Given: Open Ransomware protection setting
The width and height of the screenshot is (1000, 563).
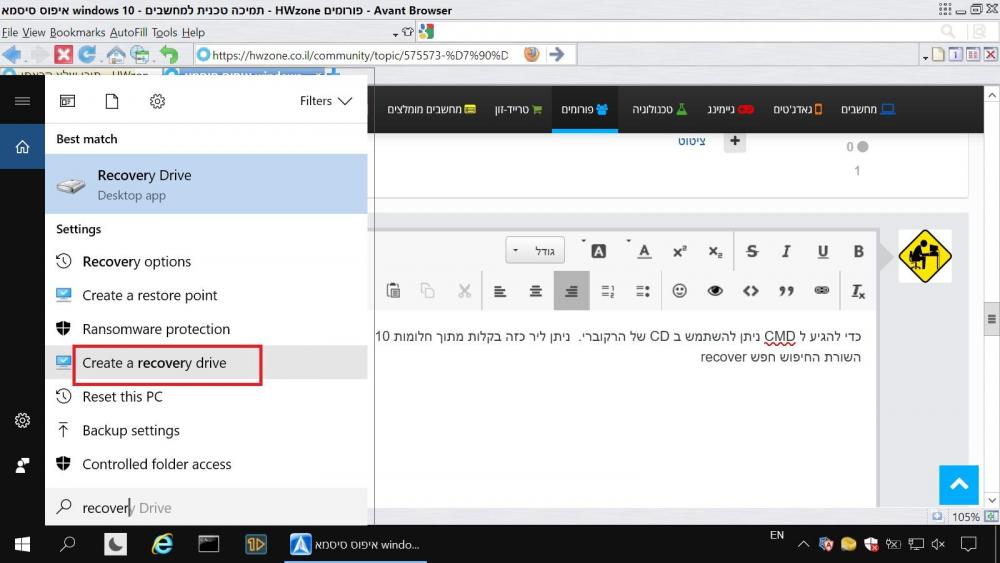Looking at the screenshot, I should click(206, 329).
